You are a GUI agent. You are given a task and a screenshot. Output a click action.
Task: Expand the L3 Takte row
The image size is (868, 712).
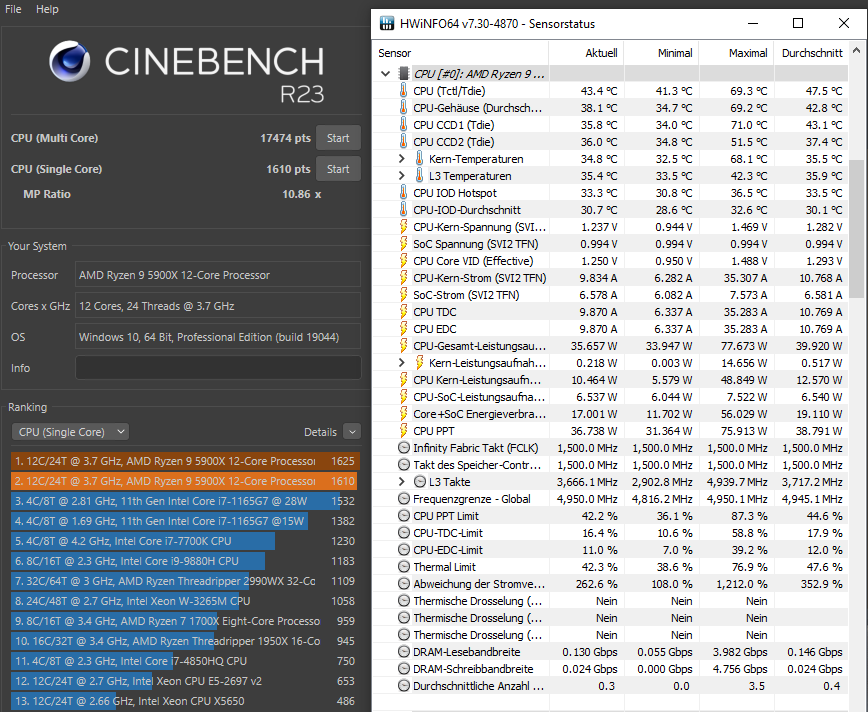pos(402,482)
